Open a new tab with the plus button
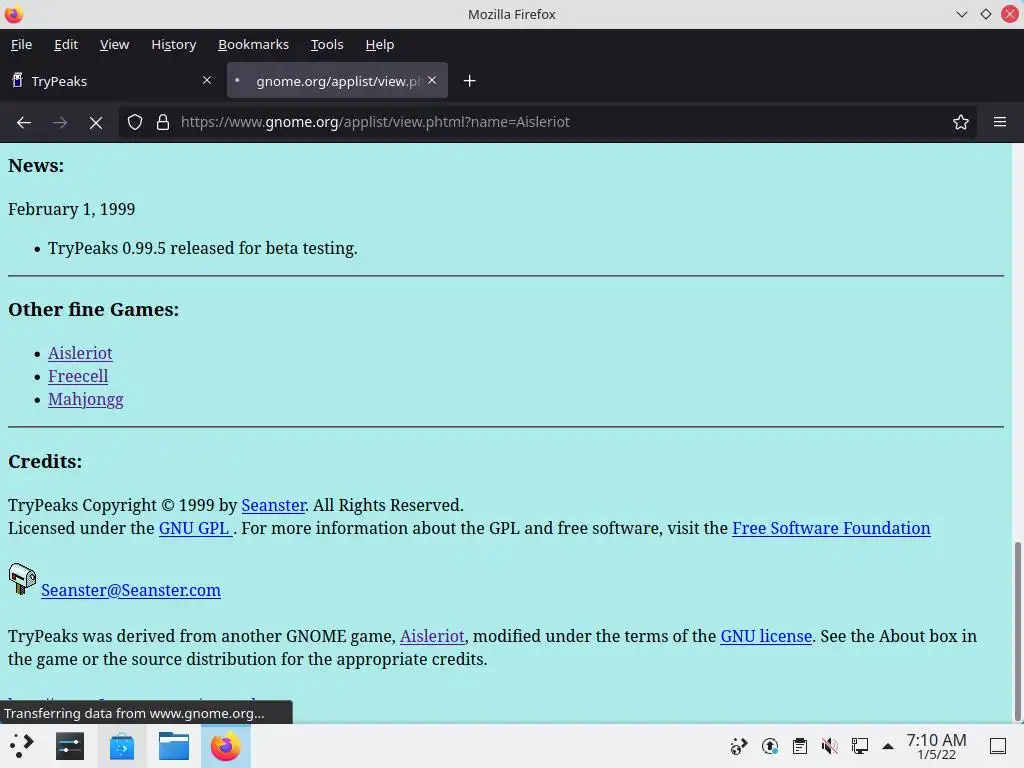The height and width of the screenshot is (768, 1024). coord(470,81)
